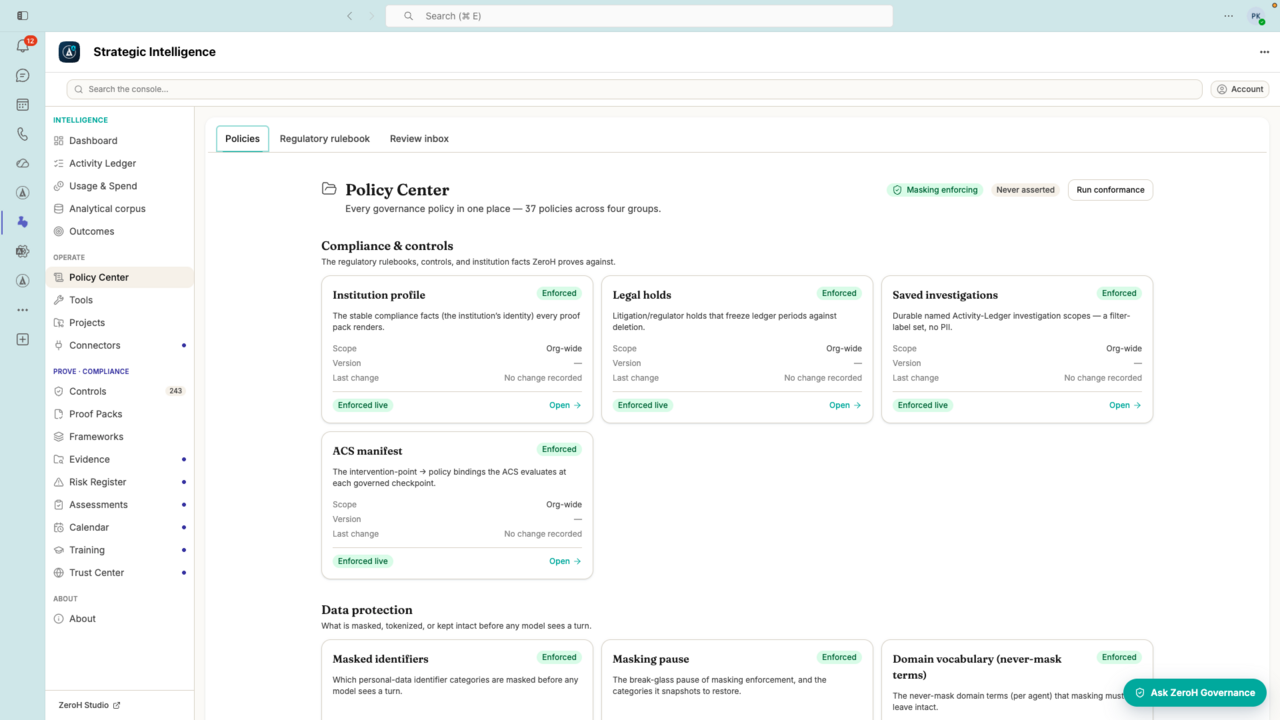Open Risk Register in sidebar

[120, 482]
